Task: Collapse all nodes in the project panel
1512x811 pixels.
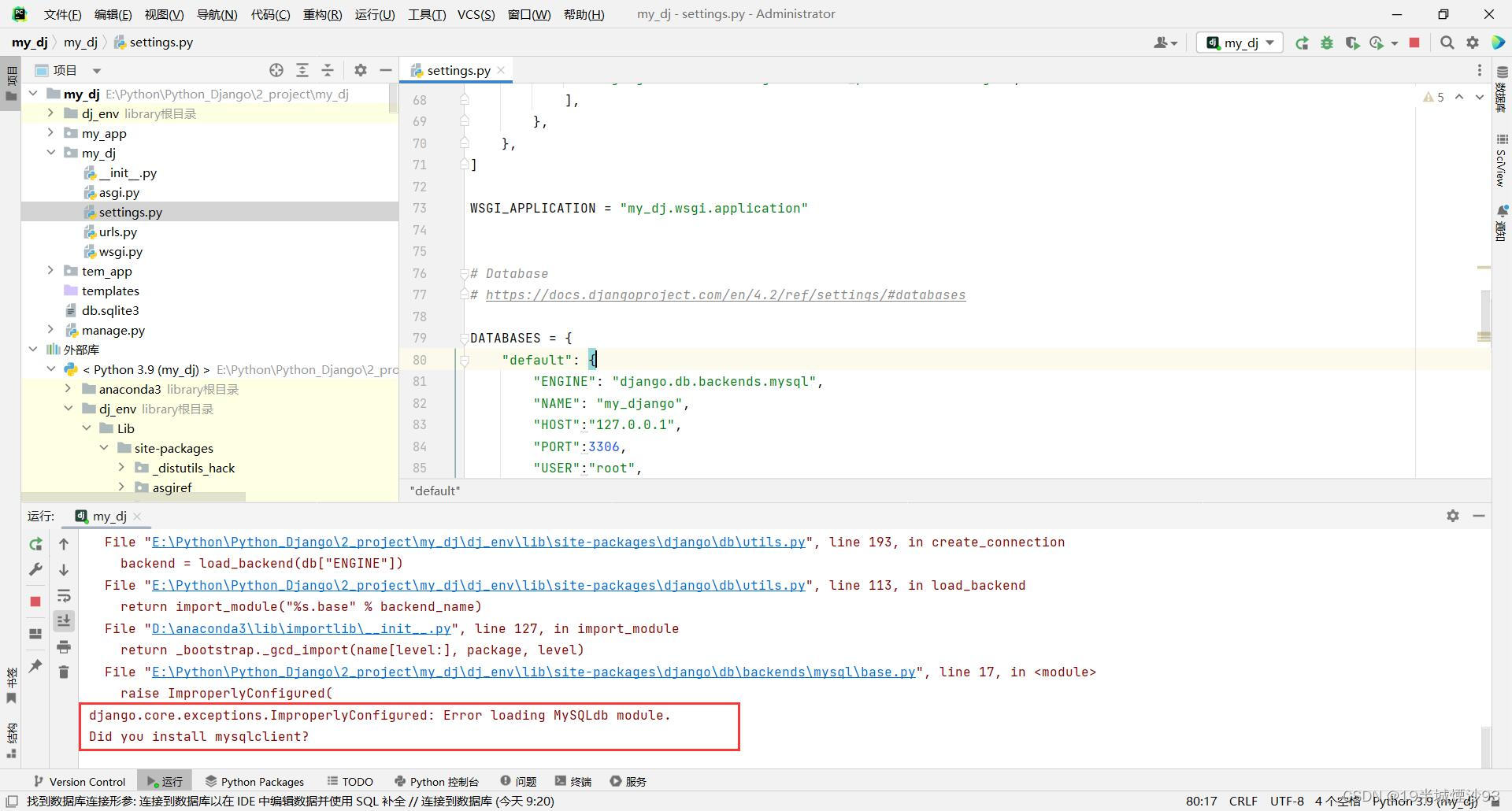Action: point(327,69)
